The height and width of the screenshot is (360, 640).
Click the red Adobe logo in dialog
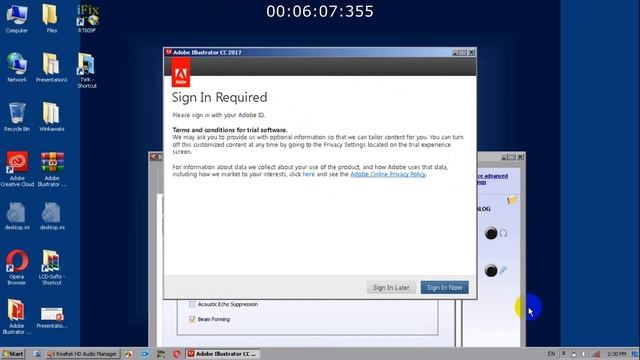coord(181,73)
